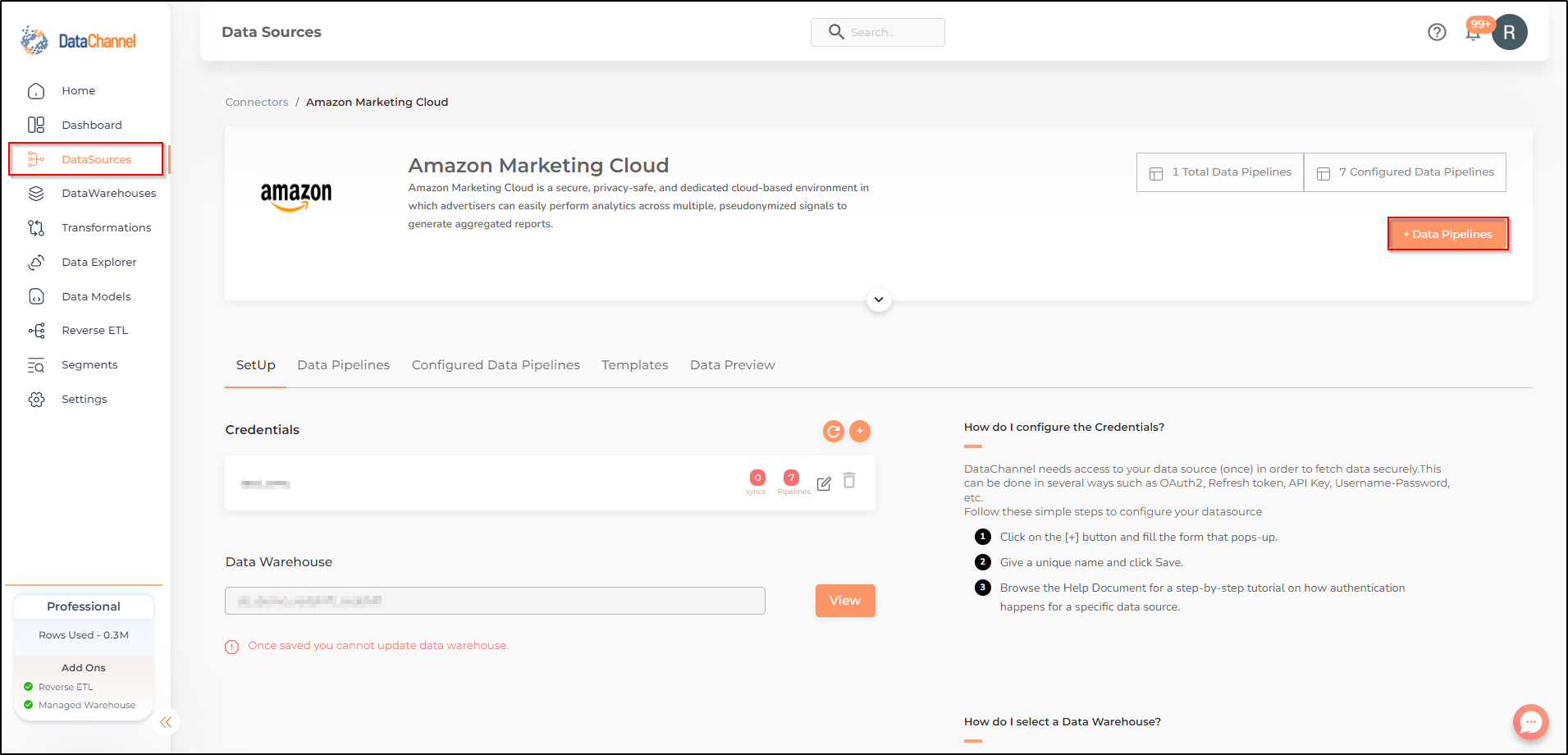Click the Data Models icon
The width and height of the screenshot is (1568, 755).
pyautogui.click(x=36, y=296)
